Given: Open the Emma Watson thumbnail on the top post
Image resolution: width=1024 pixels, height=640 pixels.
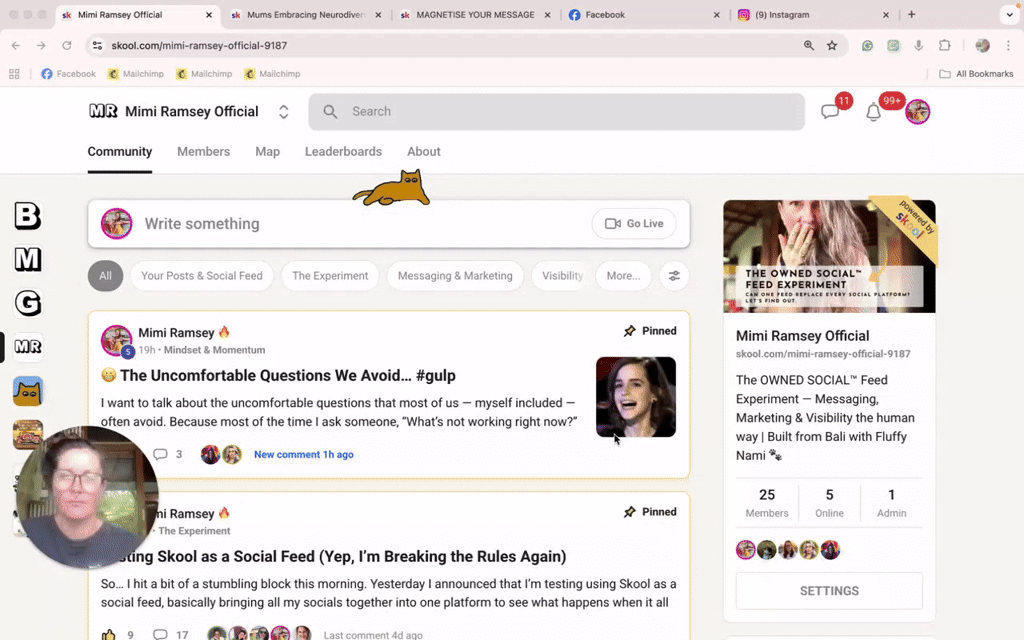Looking at the screenshot, I should (635, 396).
